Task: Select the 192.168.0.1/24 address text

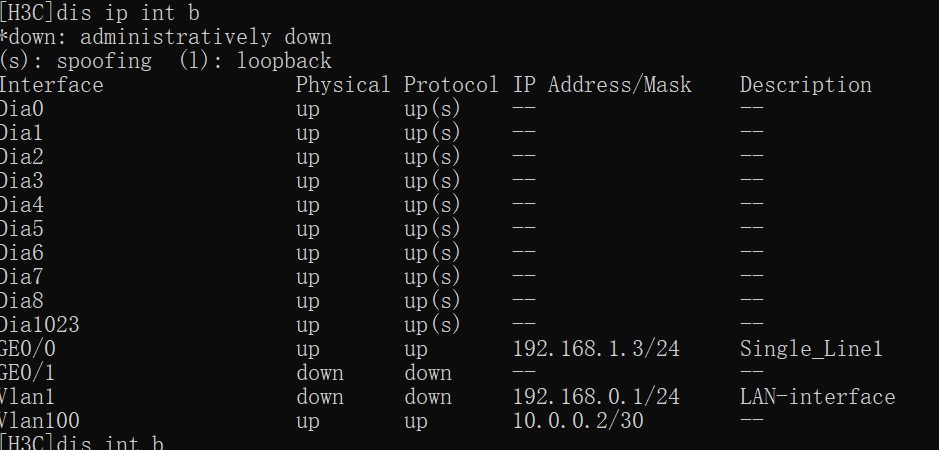Action: pyautogui.click(x=596, y=397)
